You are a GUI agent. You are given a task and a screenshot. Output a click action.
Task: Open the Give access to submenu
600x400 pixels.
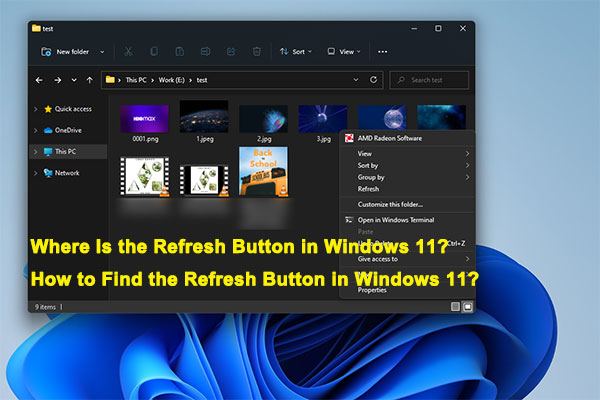[x=407, y=259]
